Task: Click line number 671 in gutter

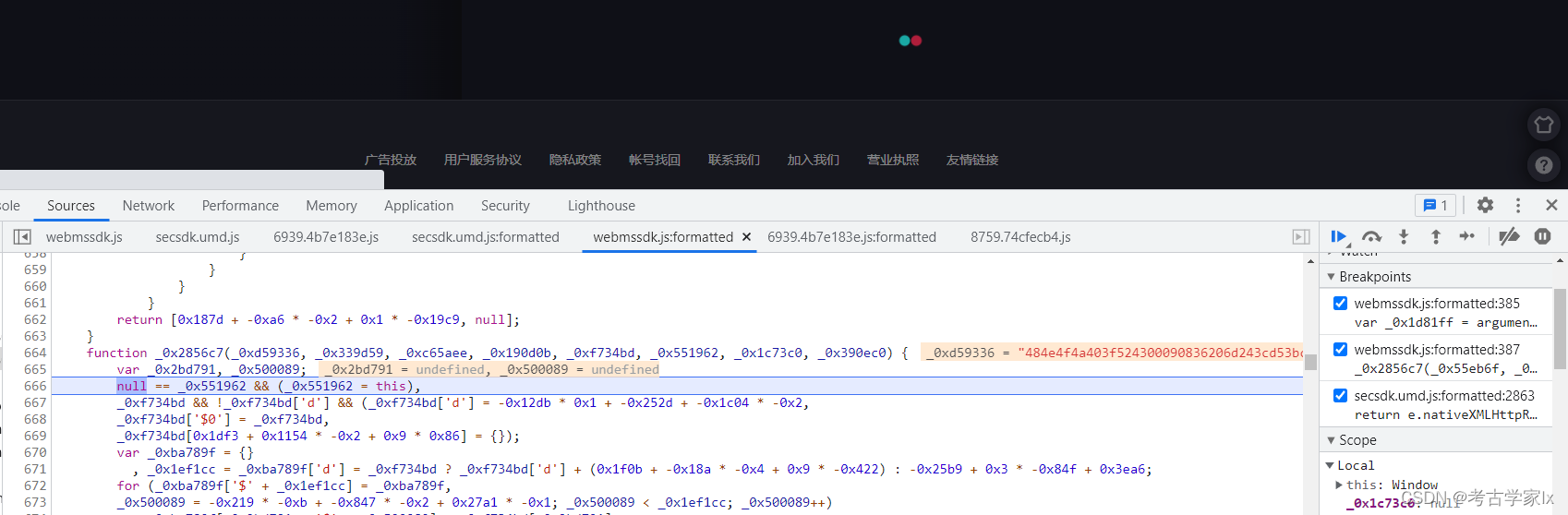Action: coord(35,469)
